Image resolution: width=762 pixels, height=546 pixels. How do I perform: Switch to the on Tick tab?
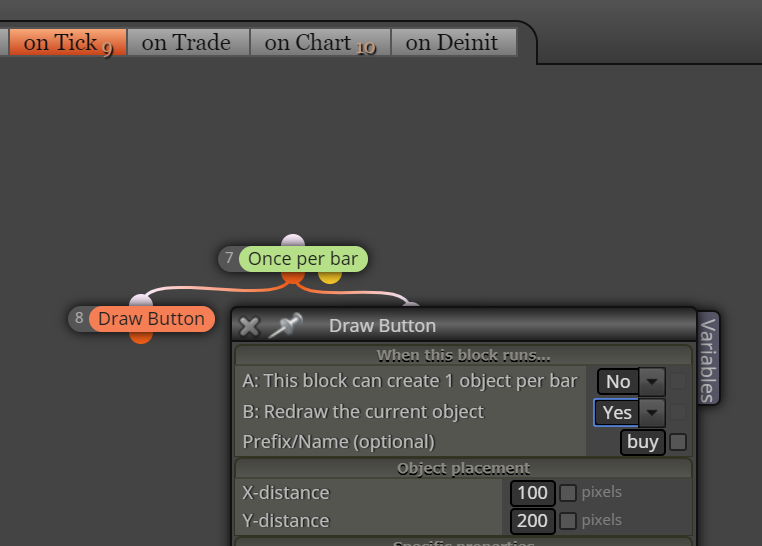point(68,42)
